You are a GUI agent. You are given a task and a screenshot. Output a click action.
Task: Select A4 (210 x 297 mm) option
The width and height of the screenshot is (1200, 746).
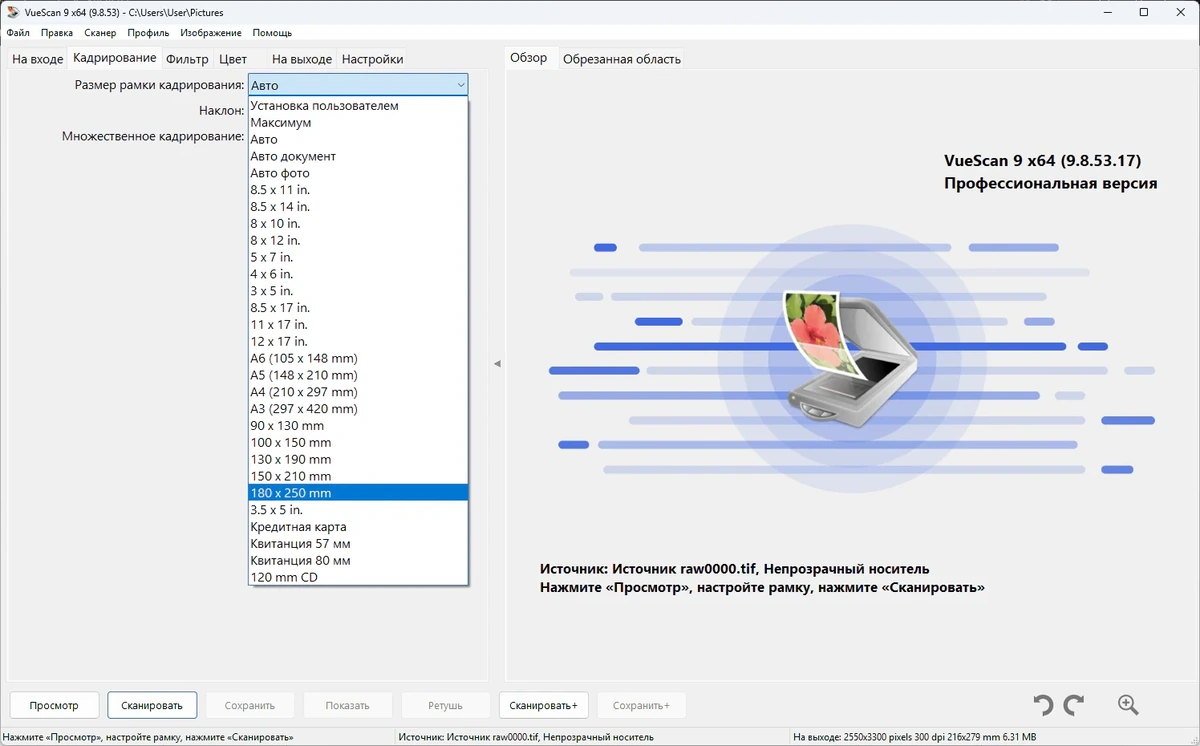point(358,392)
